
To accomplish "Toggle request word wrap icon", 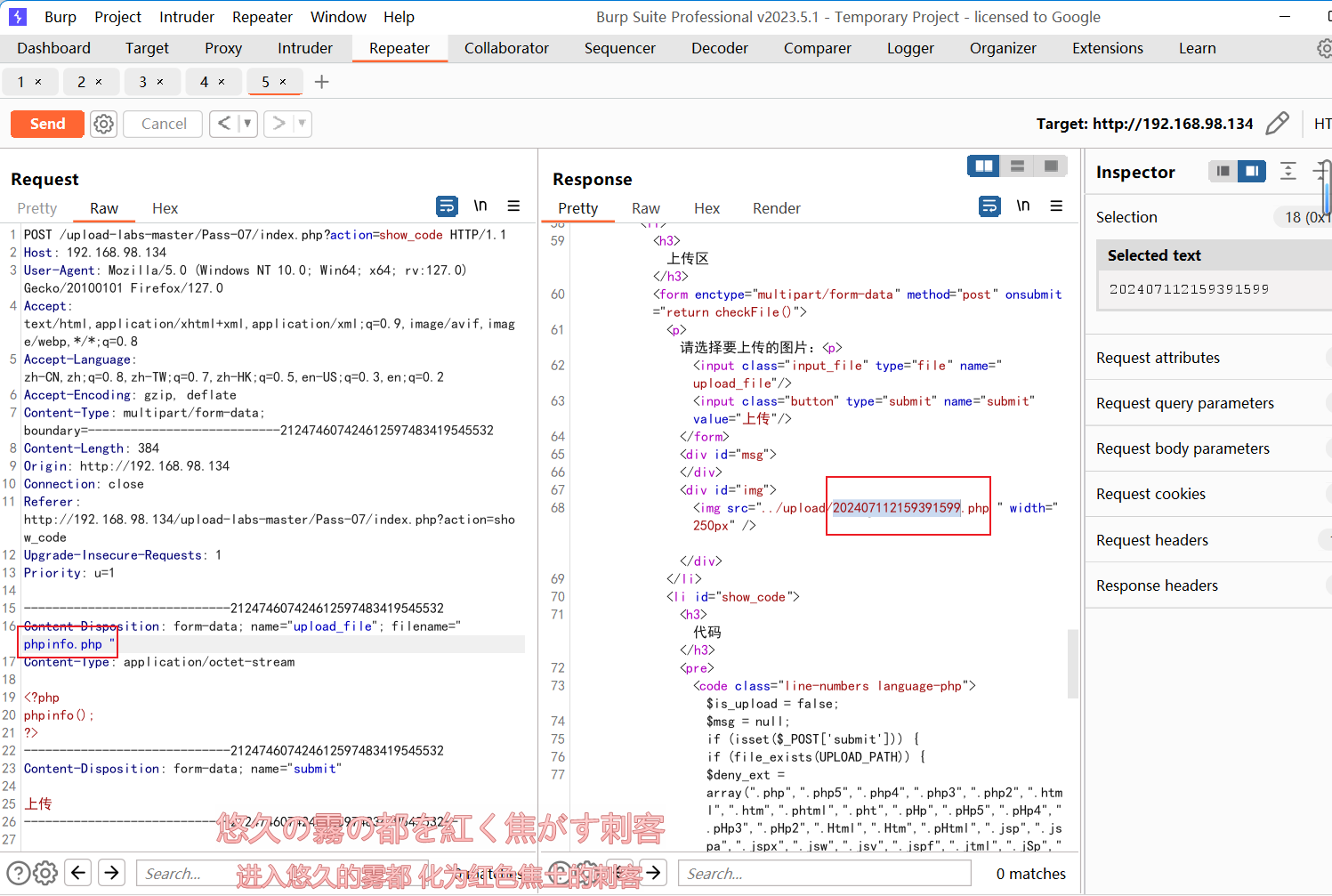I will tap(447, 206).
